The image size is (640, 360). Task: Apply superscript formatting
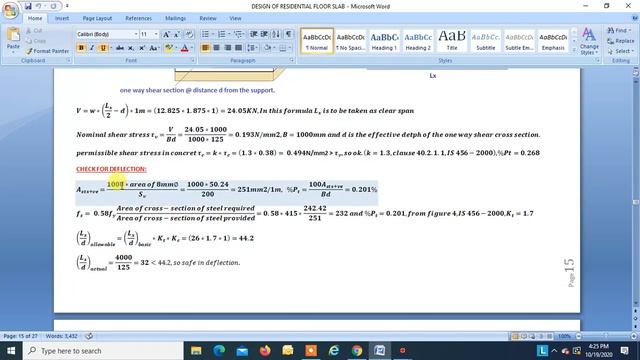click(142, 48)
